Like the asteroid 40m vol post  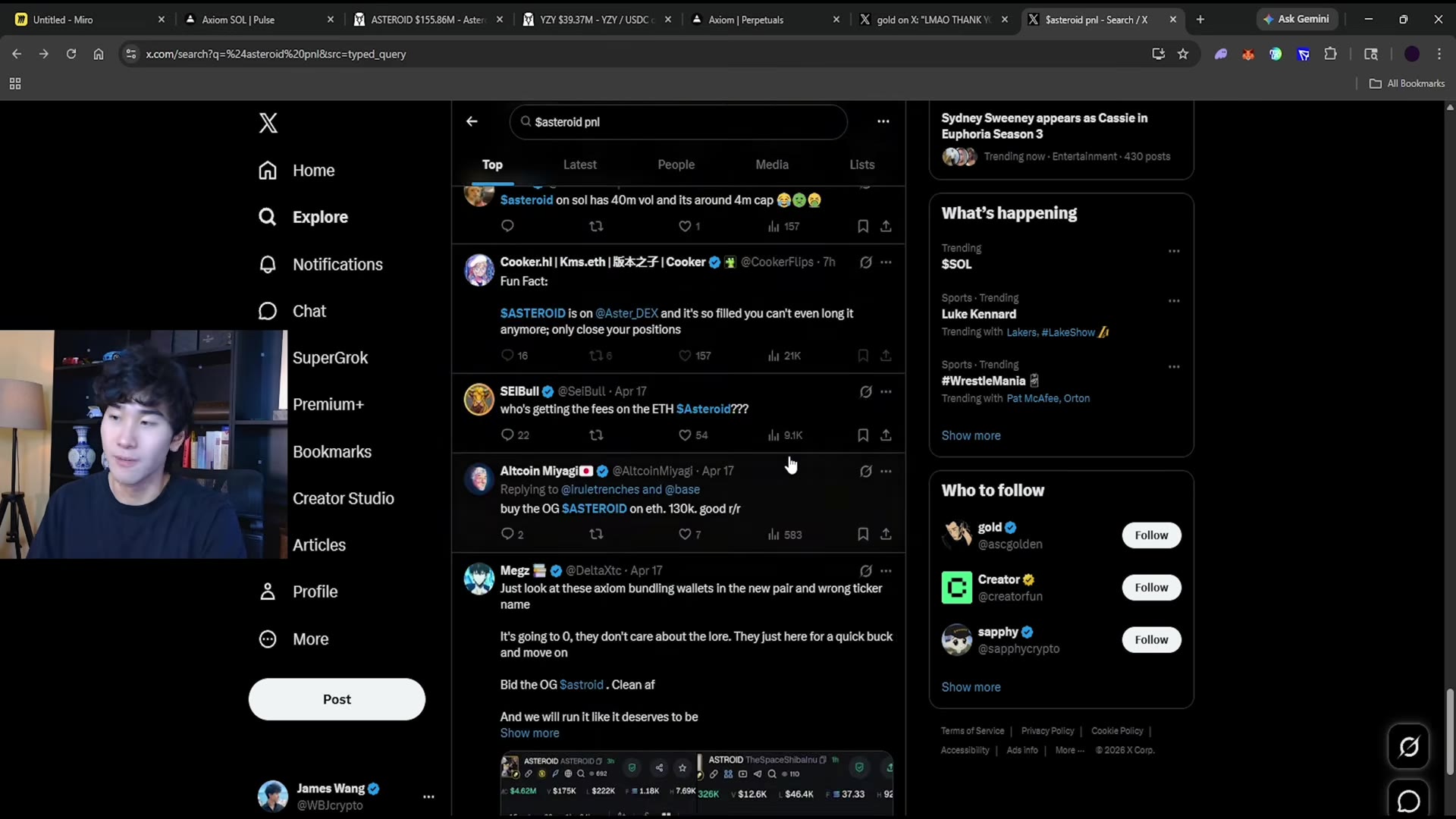pos(685,227)
